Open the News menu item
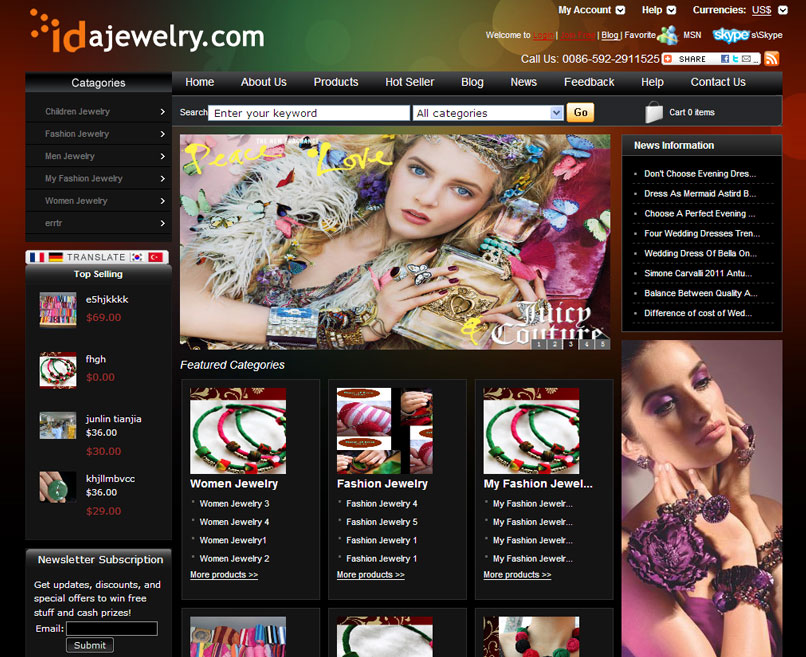806x657 pixels. tap(523, 82)
